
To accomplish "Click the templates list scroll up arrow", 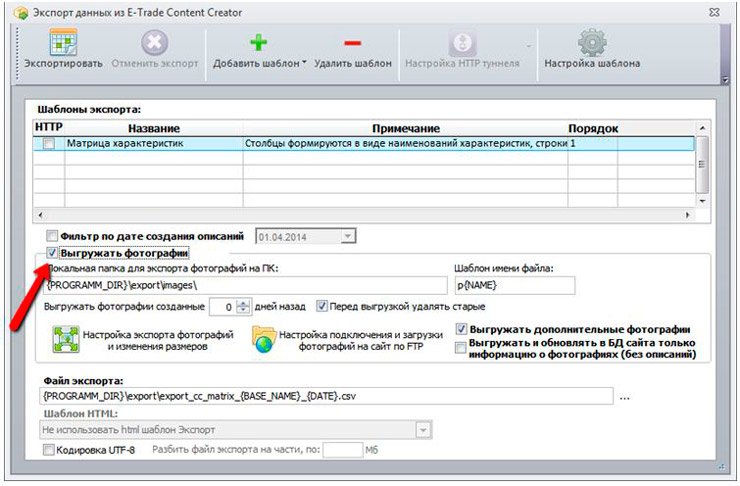I will coord(702,128).
